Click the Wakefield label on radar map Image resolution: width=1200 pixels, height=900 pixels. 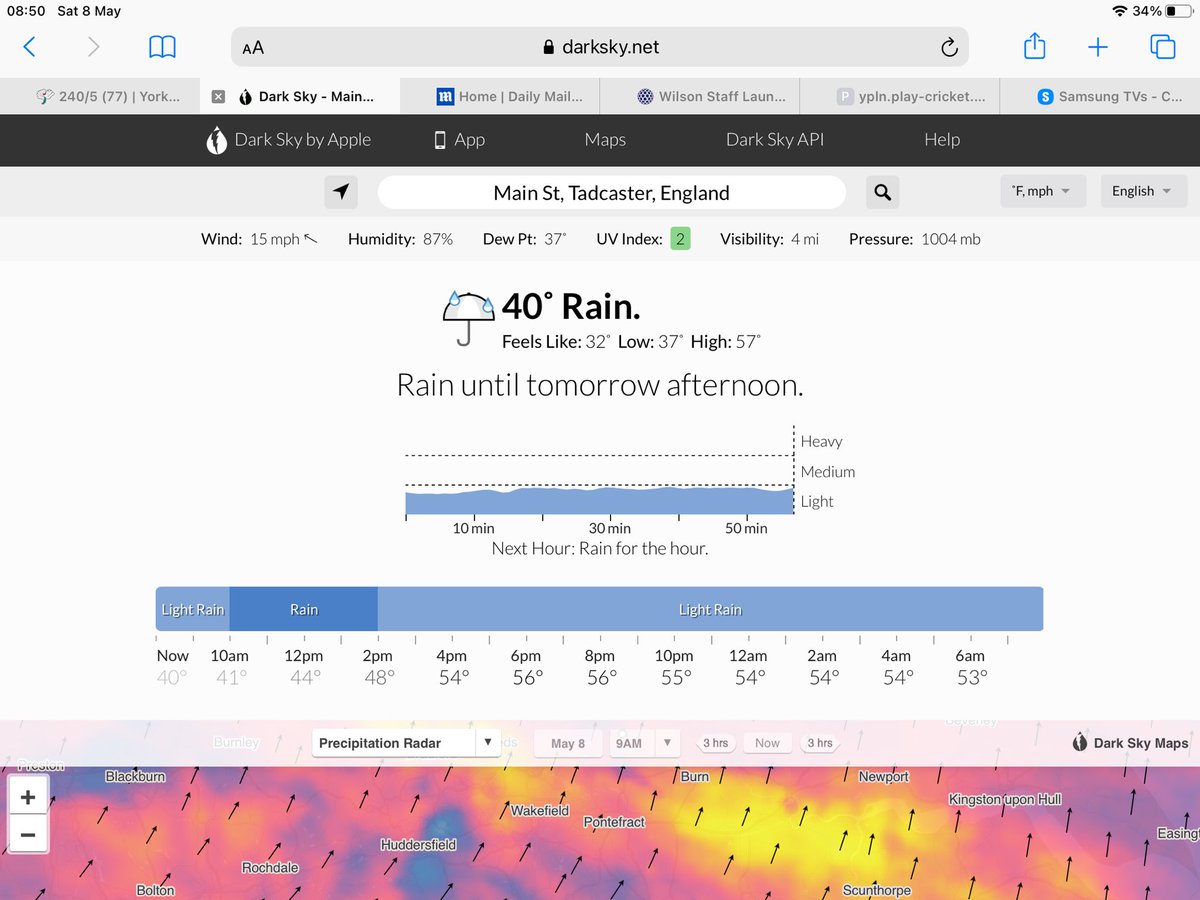540,811
